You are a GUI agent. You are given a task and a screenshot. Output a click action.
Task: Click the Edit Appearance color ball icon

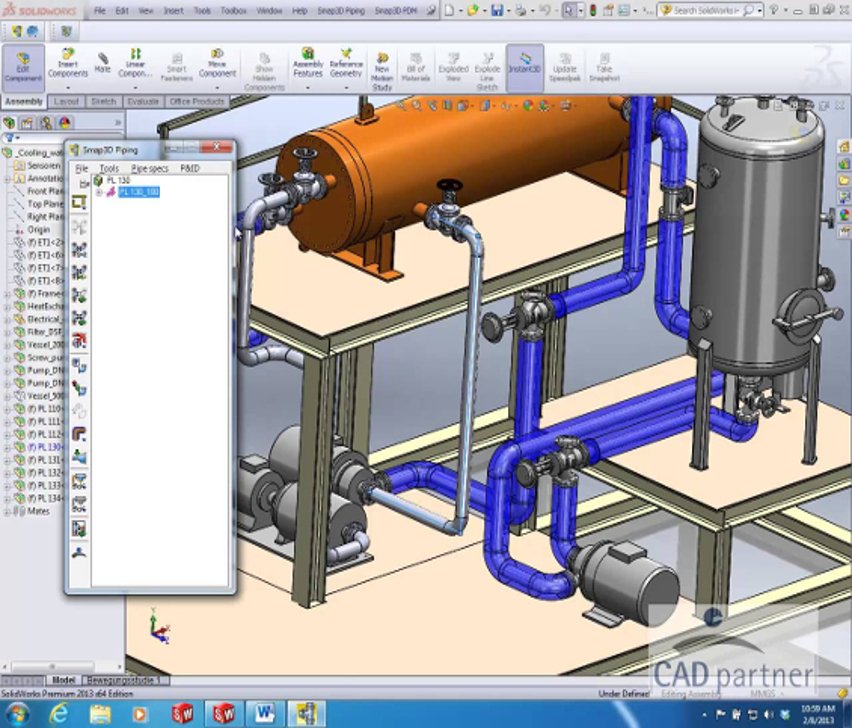click(527, 106)
